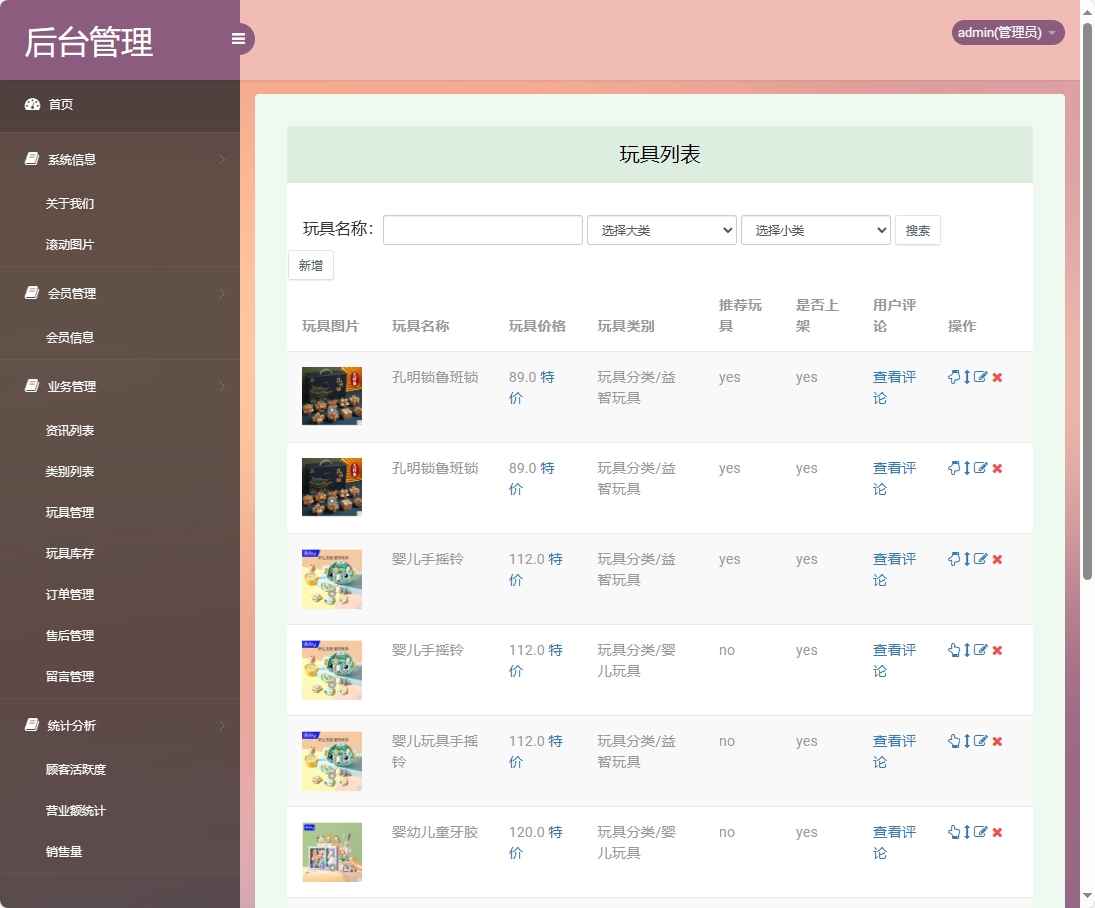Delete the 婴幼儿童牙胶 toy with the red X

(996, 831)
